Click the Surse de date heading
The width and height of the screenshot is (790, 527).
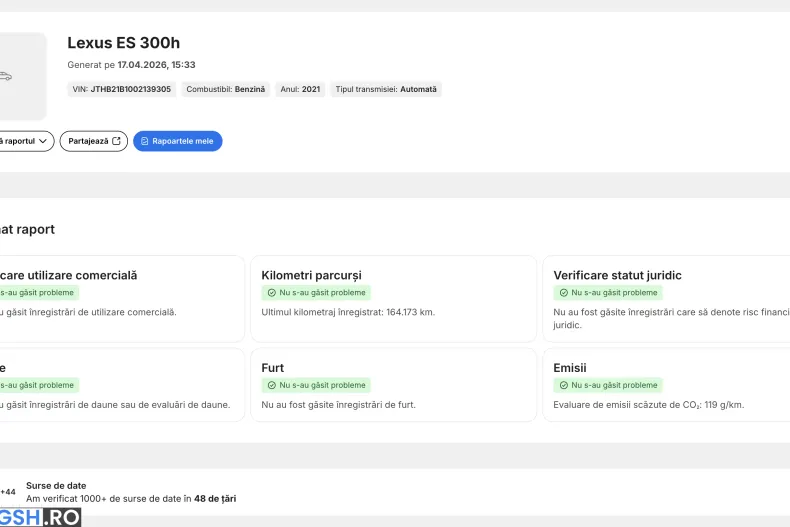coord(56,485)
